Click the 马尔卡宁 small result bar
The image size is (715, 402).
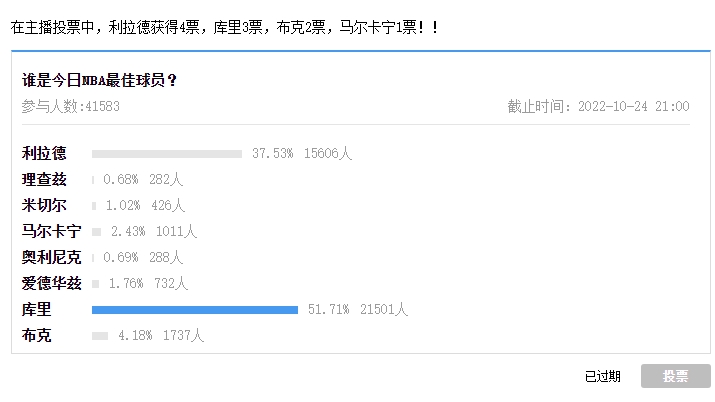(x=96, y=232)
